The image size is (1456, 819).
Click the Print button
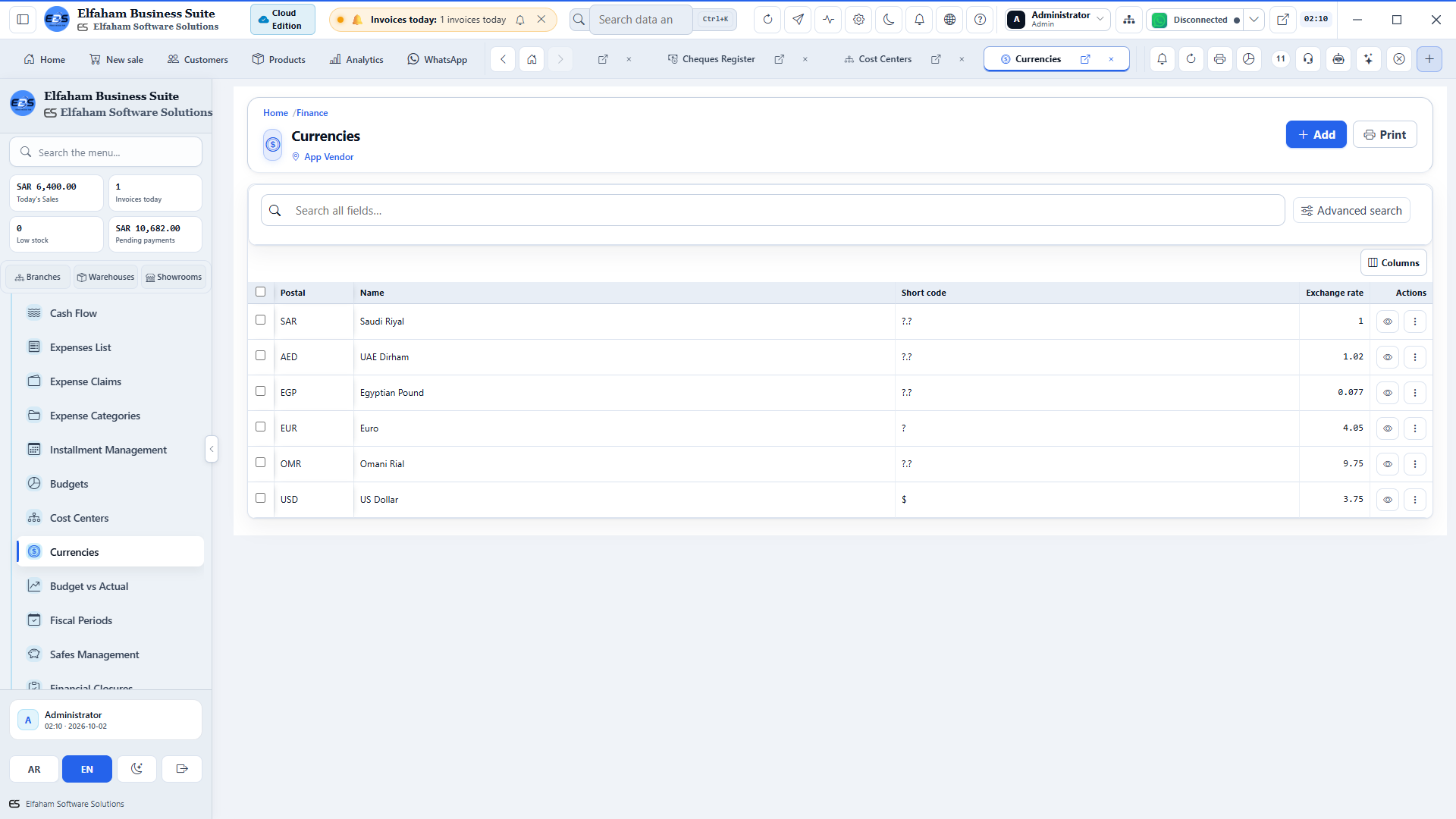[x=1385, y=135]
